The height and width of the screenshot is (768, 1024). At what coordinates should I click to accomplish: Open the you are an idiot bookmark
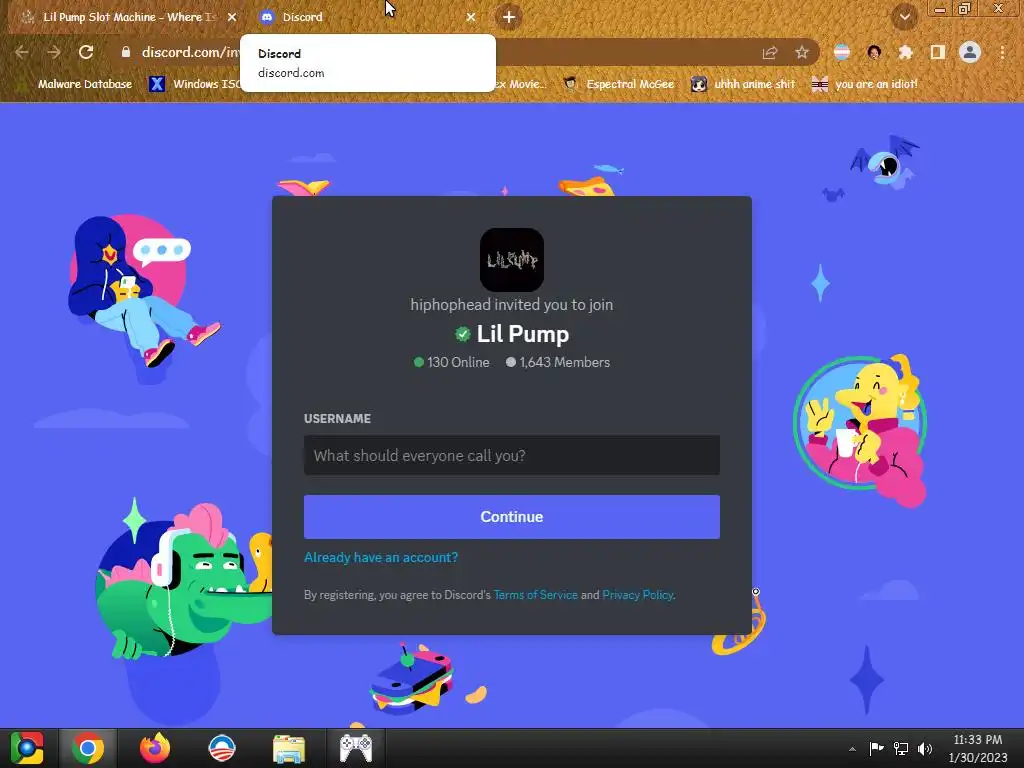pos(864,84)
